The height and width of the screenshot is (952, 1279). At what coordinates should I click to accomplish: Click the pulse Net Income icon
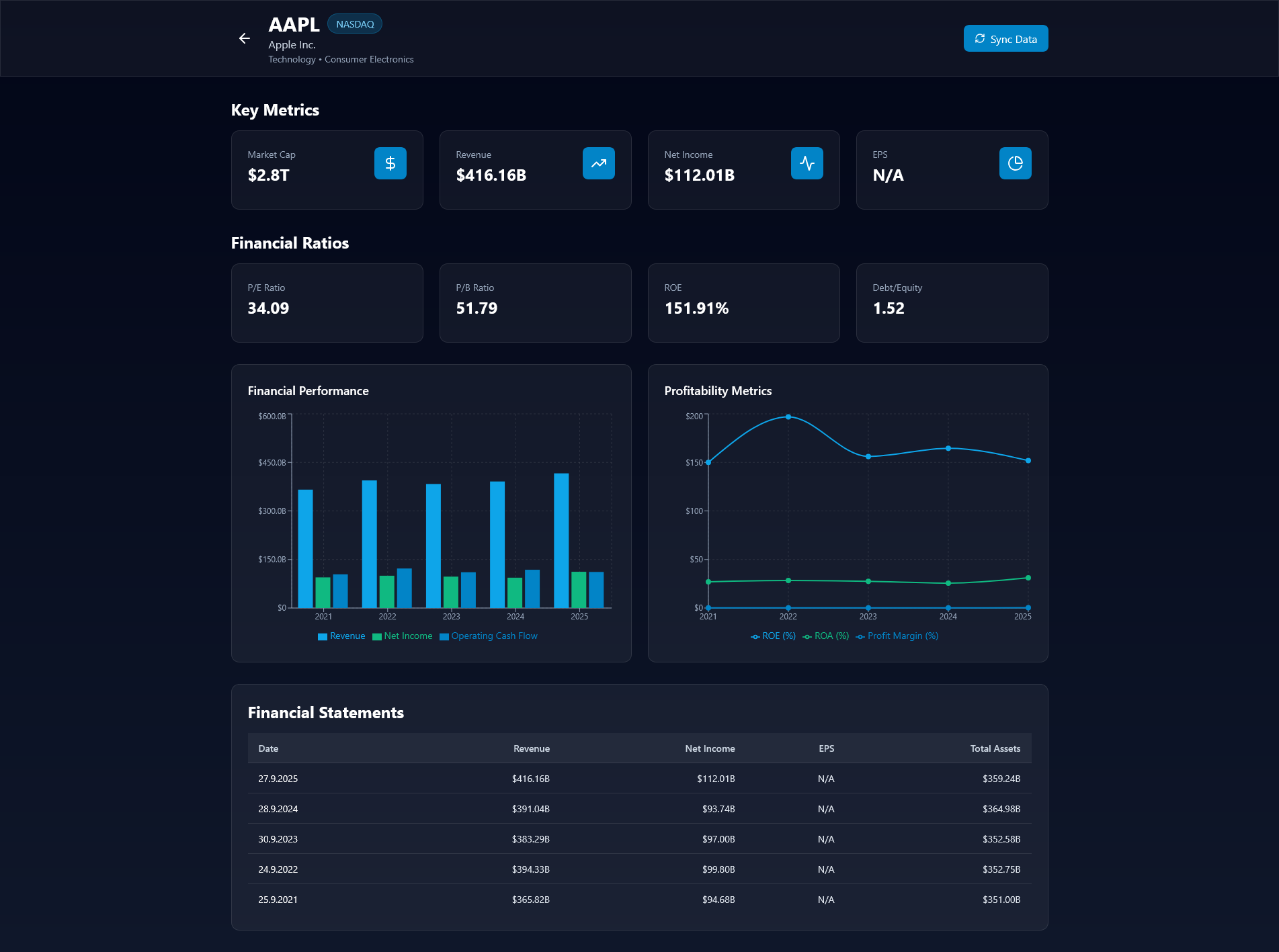tap(807, 163)
